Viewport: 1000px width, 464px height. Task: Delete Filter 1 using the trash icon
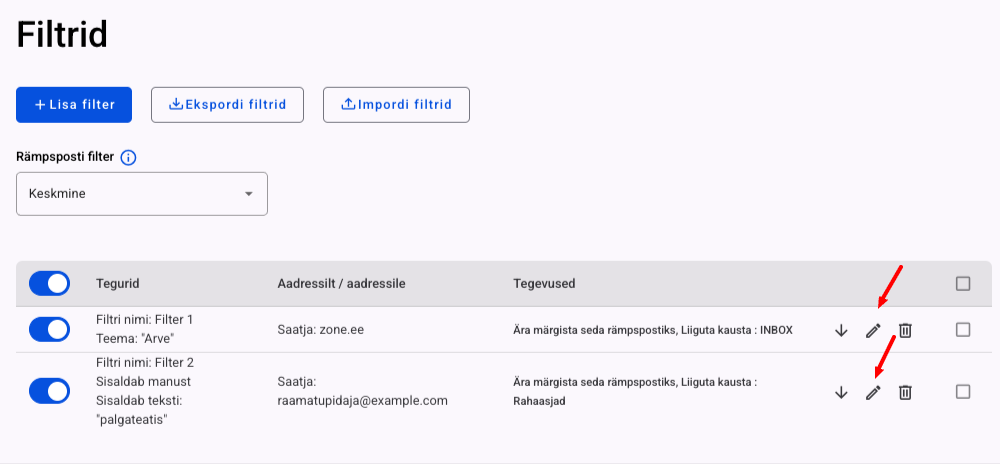click(x=904, y=331)
